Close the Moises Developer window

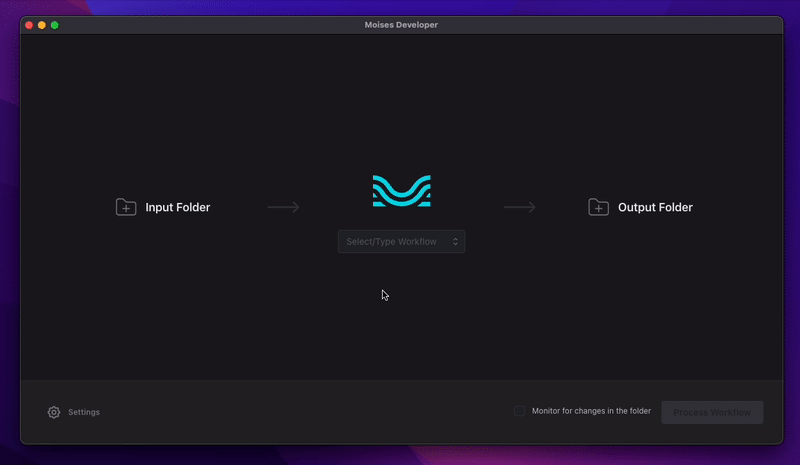pyautogui.click(x=29, y=25)
